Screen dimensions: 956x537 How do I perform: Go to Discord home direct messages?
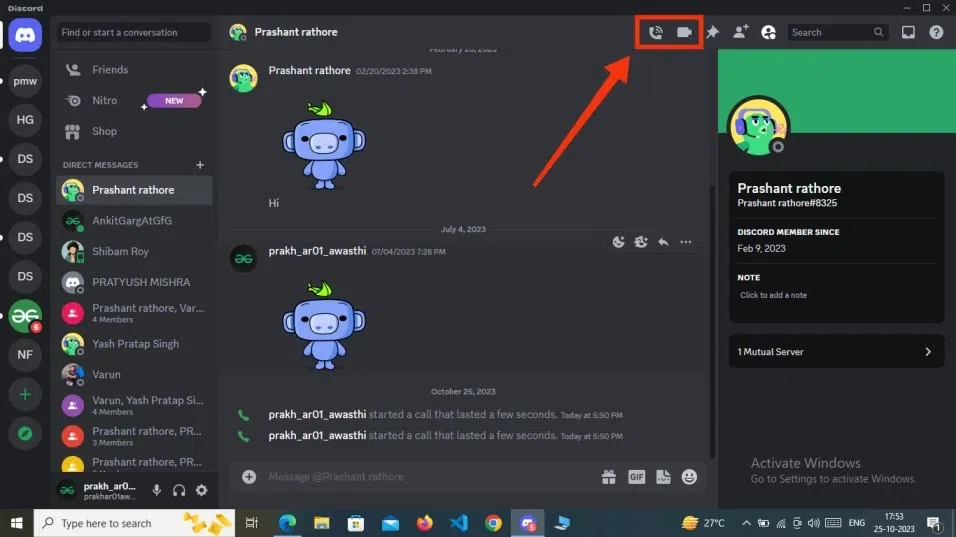pyautogui.click(x=25, y=35)
